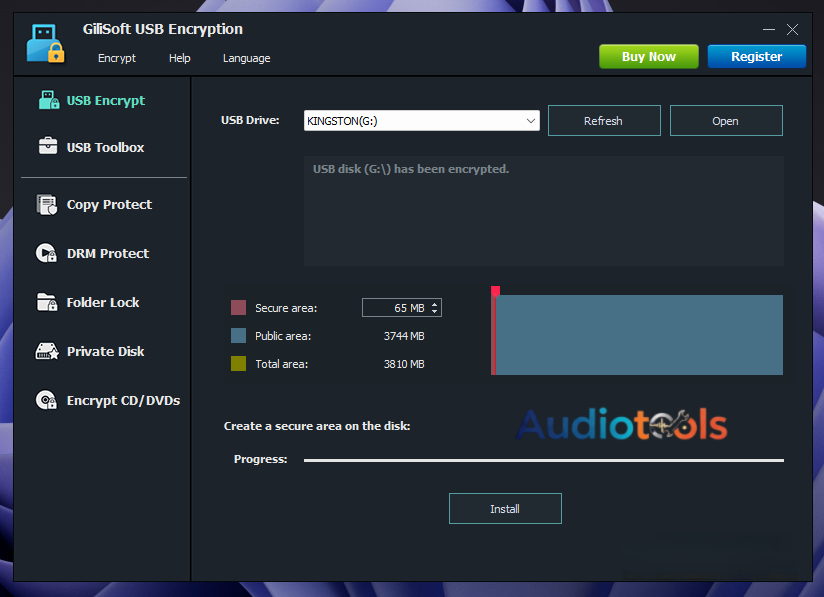Viewport: 824px width, 597px height.
Task: Click the 'USB disk (G:\) has been encrypted.' message
Action: [x=411, y=169]
